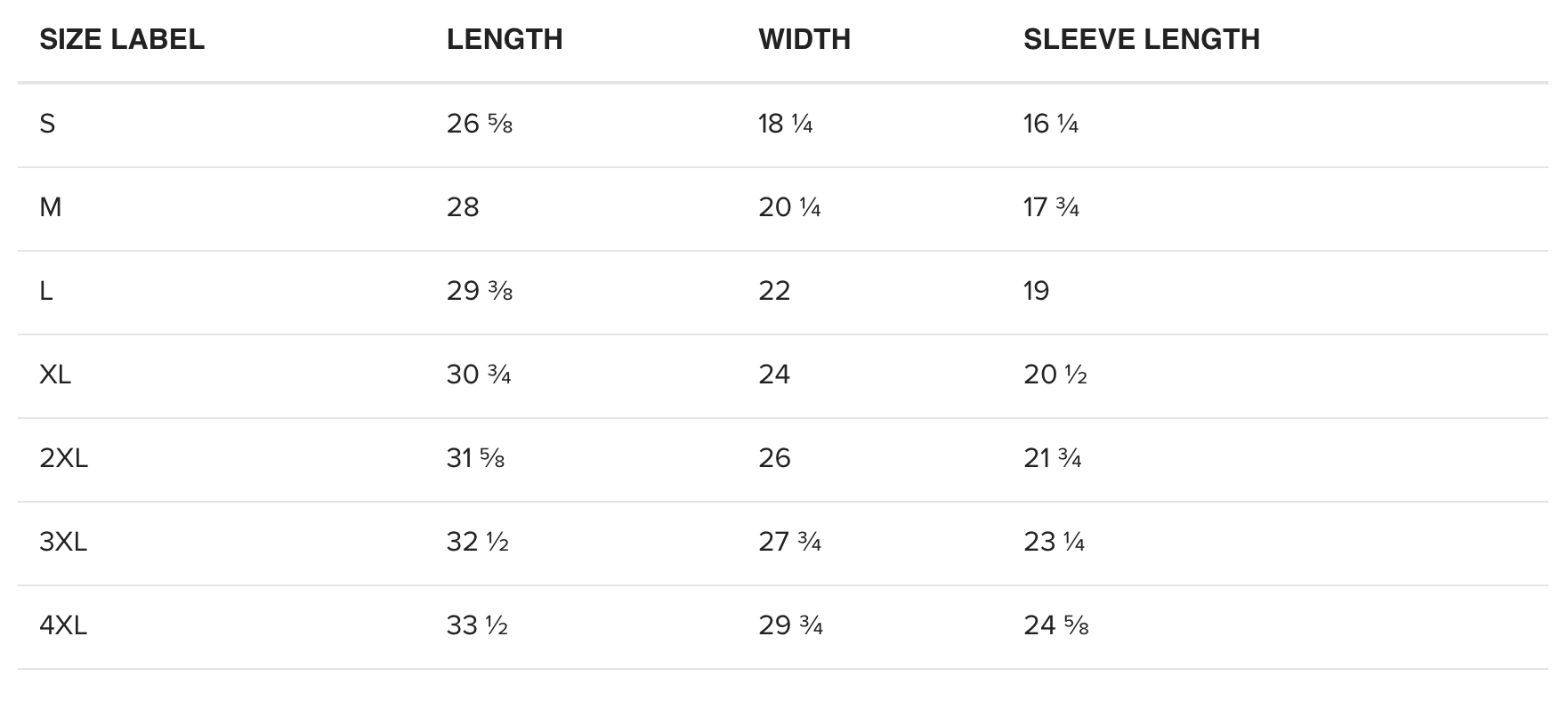Select the S size row label
Screen dimensions: 1568x701
[x=47, y=124]
